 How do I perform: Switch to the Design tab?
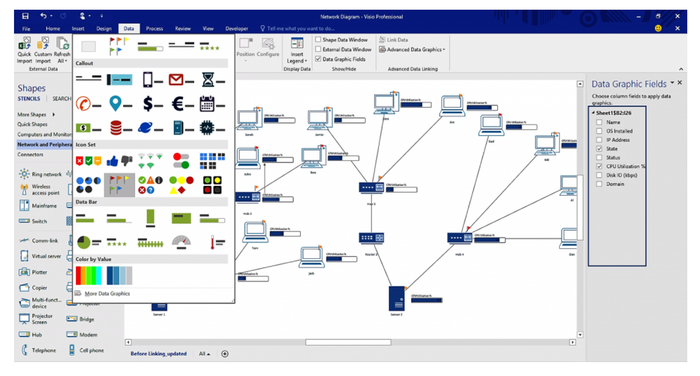104,29
